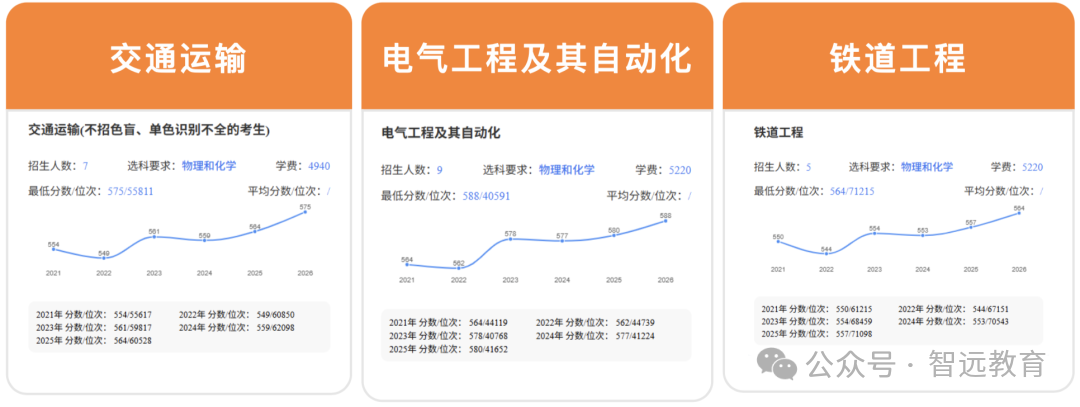Click the 2021 data point labeled 550
This screenshot has height=407, width=1080.
[778, 242]
